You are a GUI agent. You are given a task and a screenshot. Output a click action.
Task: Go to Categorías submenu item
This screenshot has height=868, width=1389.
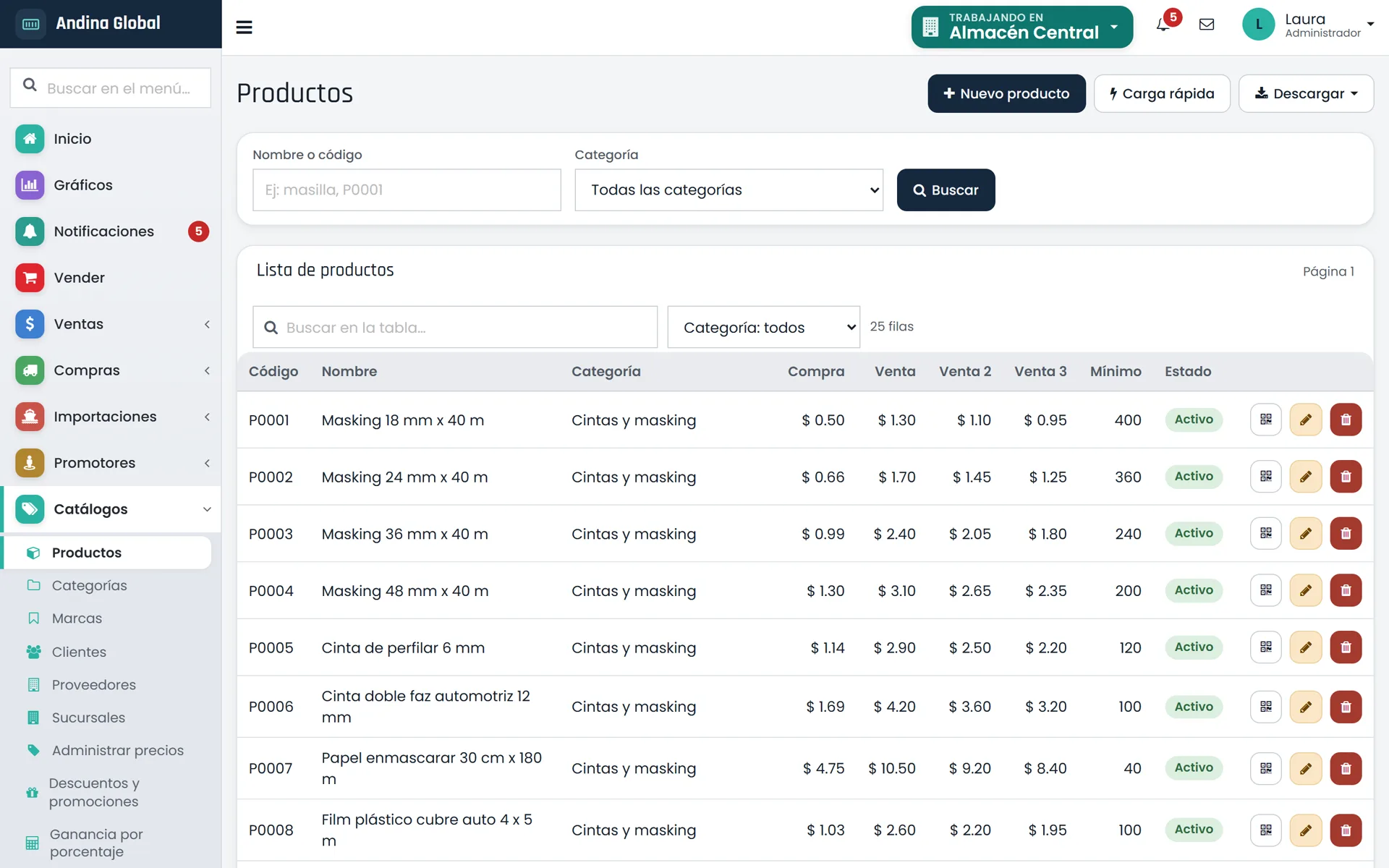coord(89,585)
